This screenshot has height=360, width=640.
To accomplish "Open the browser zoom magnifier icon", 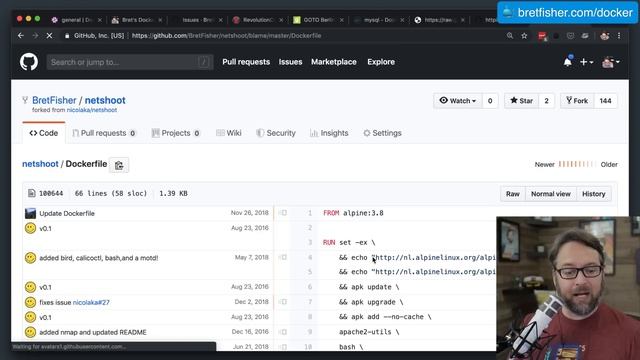I will 510,36.
